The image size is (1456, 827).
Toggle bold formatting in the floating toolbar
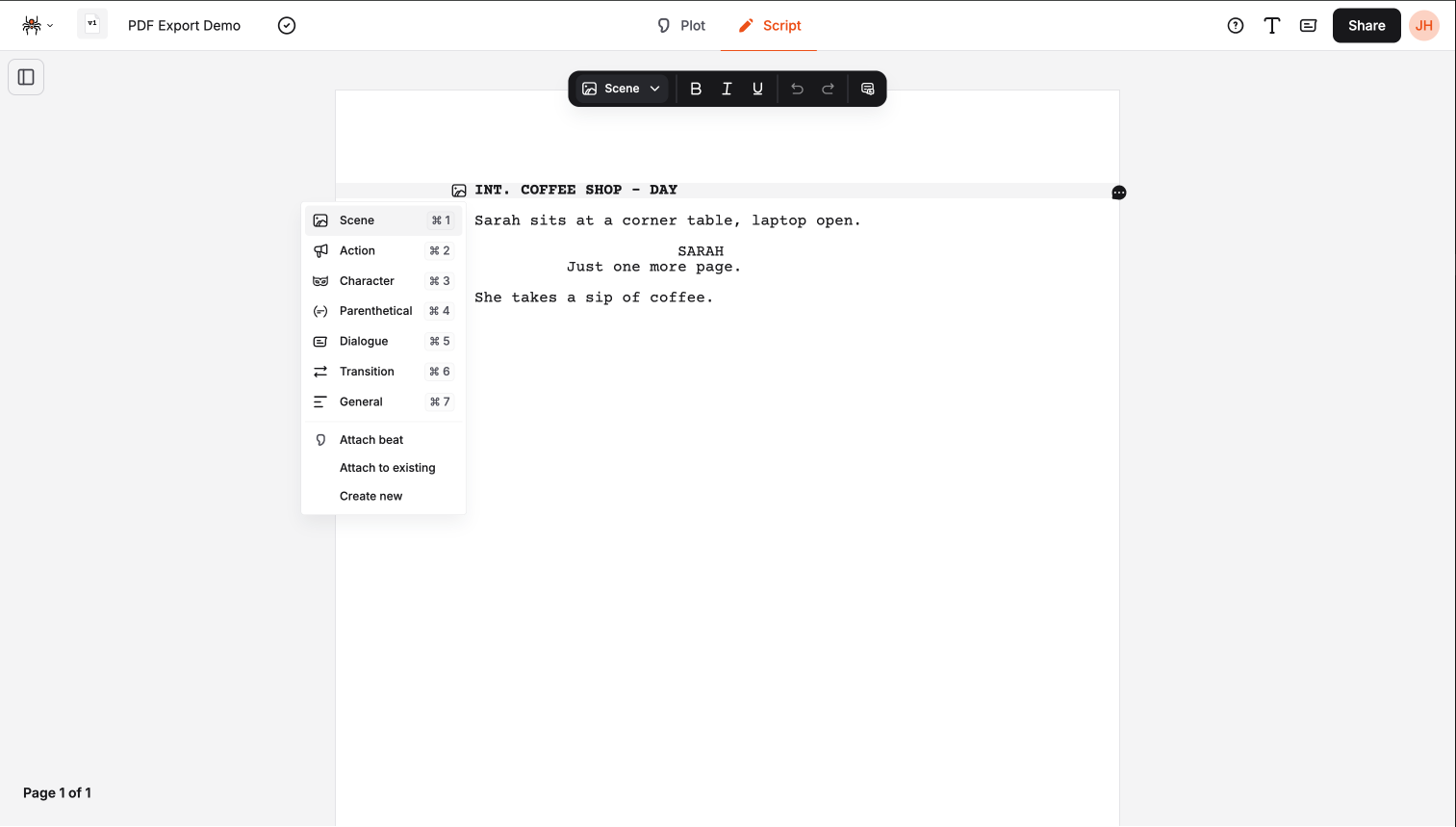pos(696,89)
